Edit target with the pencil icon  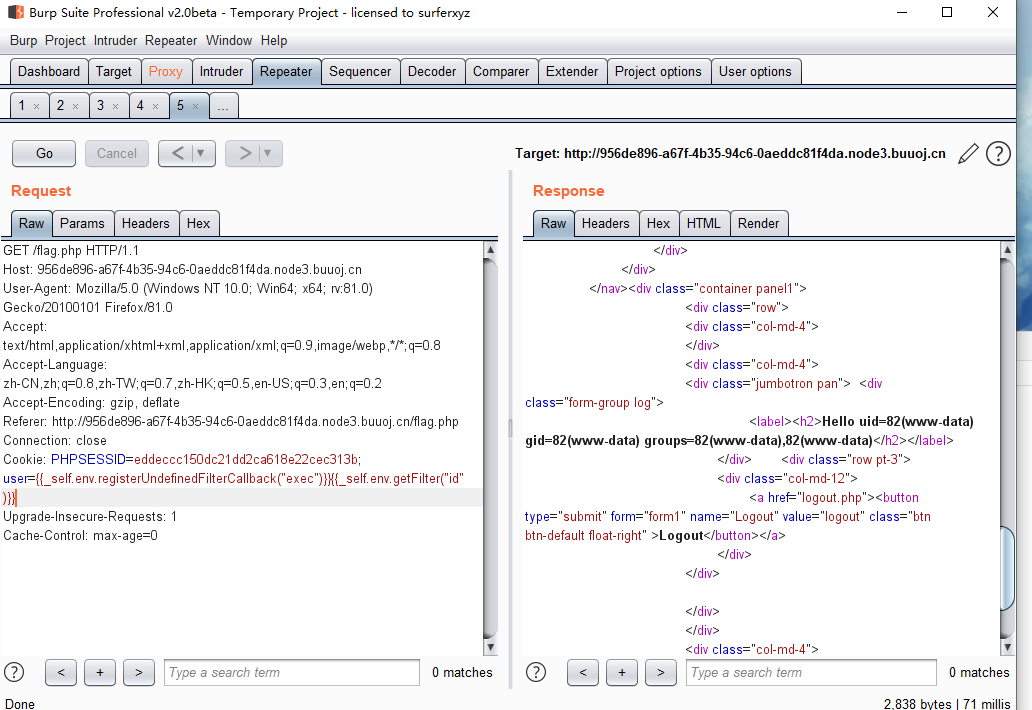click(968, 154)
